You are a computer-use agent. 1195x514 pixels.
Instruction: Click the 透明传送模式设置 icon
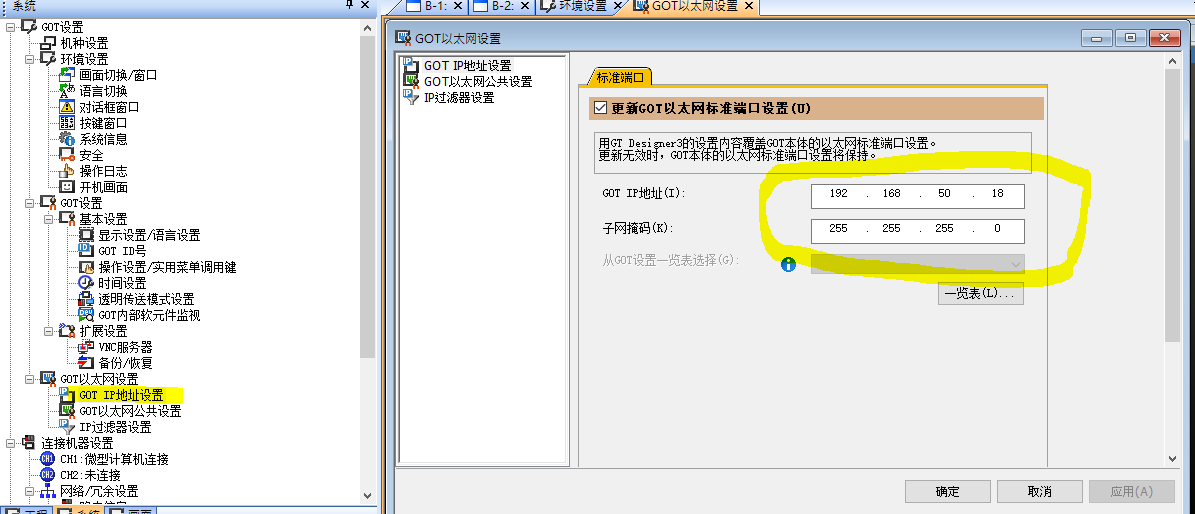pos(86,299)
